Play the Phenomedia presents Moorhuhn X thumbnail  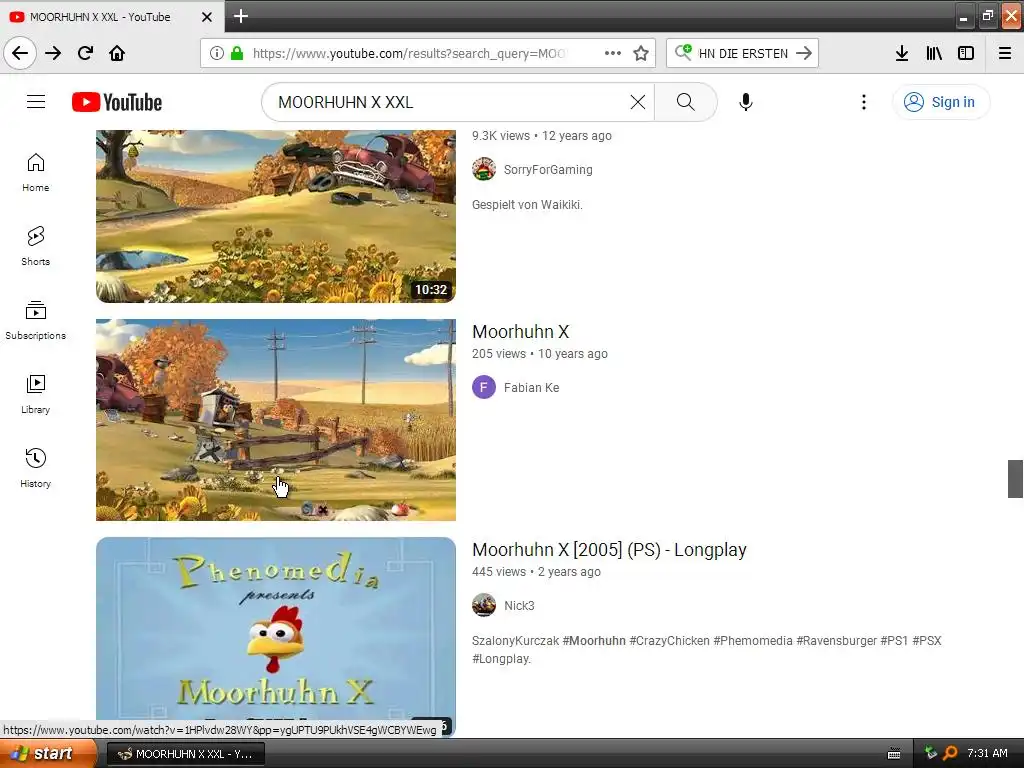click(x=276, y=637)
